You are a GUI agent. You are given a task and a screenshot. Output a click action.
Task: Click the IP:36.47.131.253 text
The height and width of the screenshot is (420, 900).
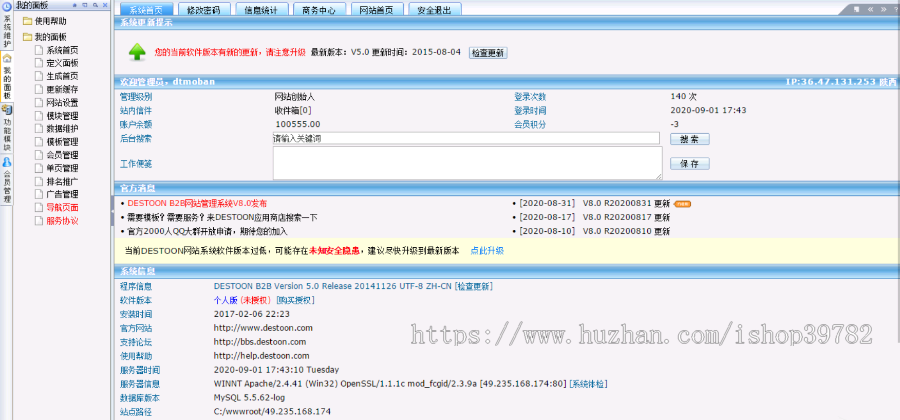coord(831,82)
